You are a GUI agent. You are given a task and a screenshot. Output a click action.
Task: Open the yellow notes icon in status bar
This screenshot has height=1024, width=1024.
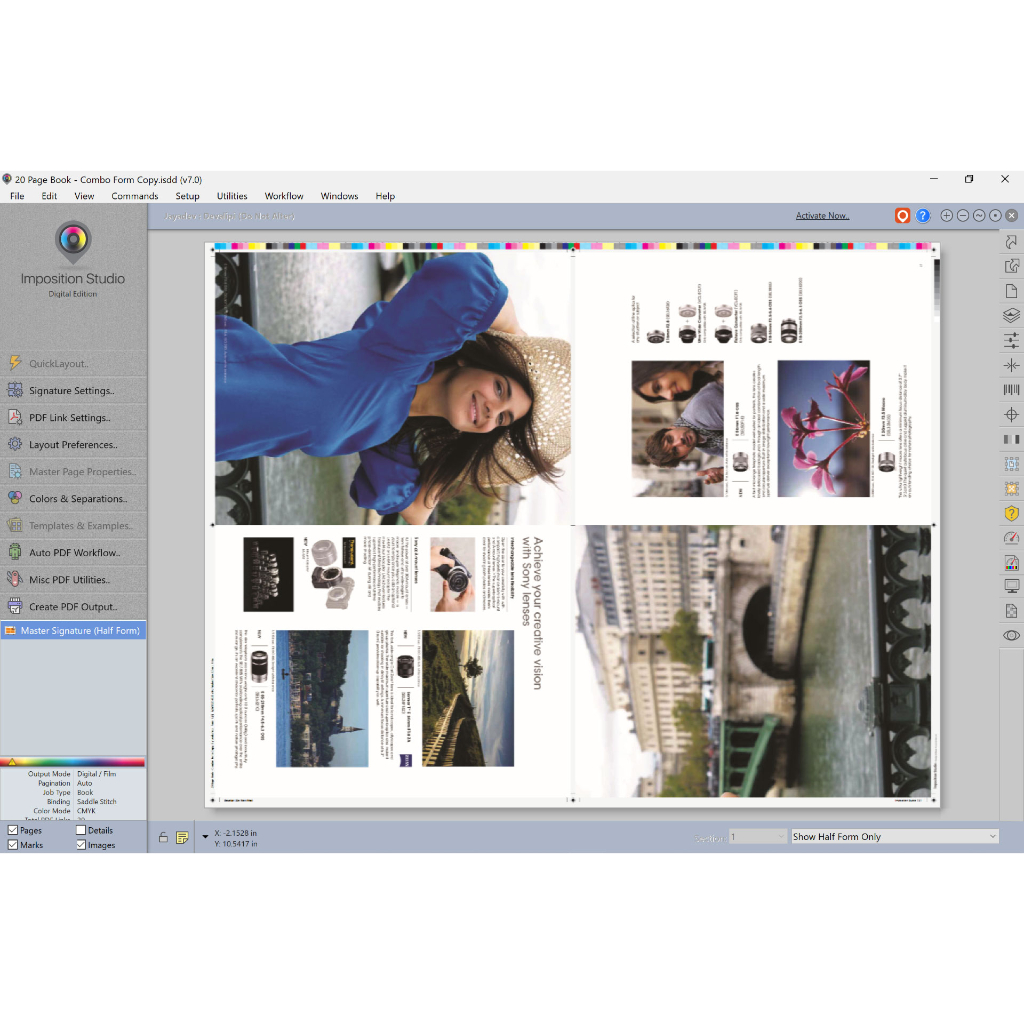[182, 837]
